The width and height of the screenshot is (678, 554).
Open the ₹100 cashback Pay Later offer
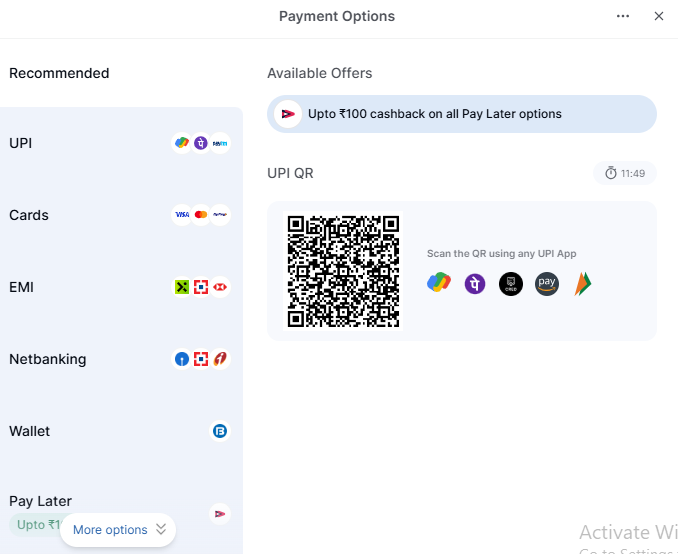462,114
